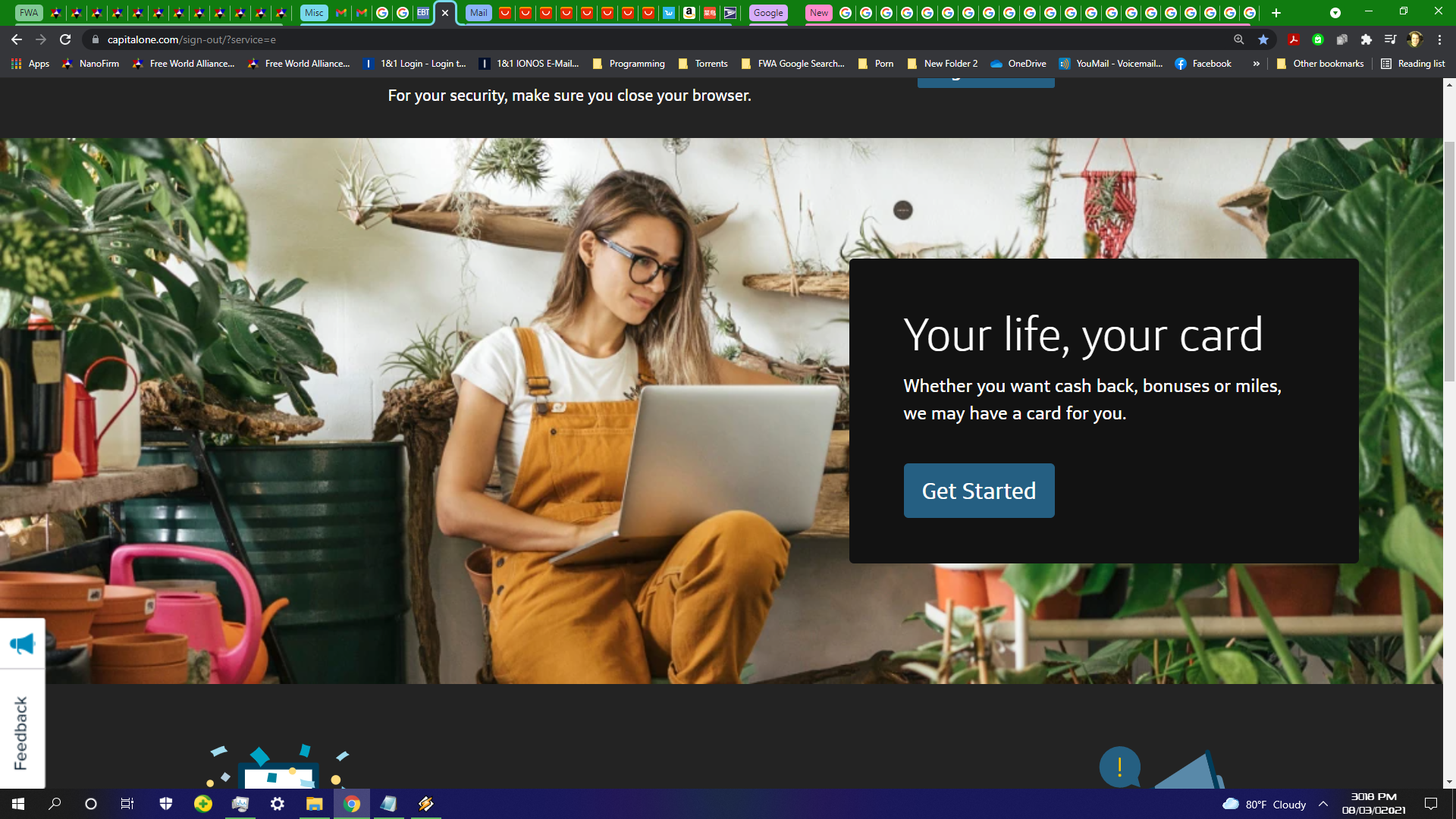Viewport: 1456px width, 819px height.
Task: Show hidden system tray icons
Action: click(1323, 804)
